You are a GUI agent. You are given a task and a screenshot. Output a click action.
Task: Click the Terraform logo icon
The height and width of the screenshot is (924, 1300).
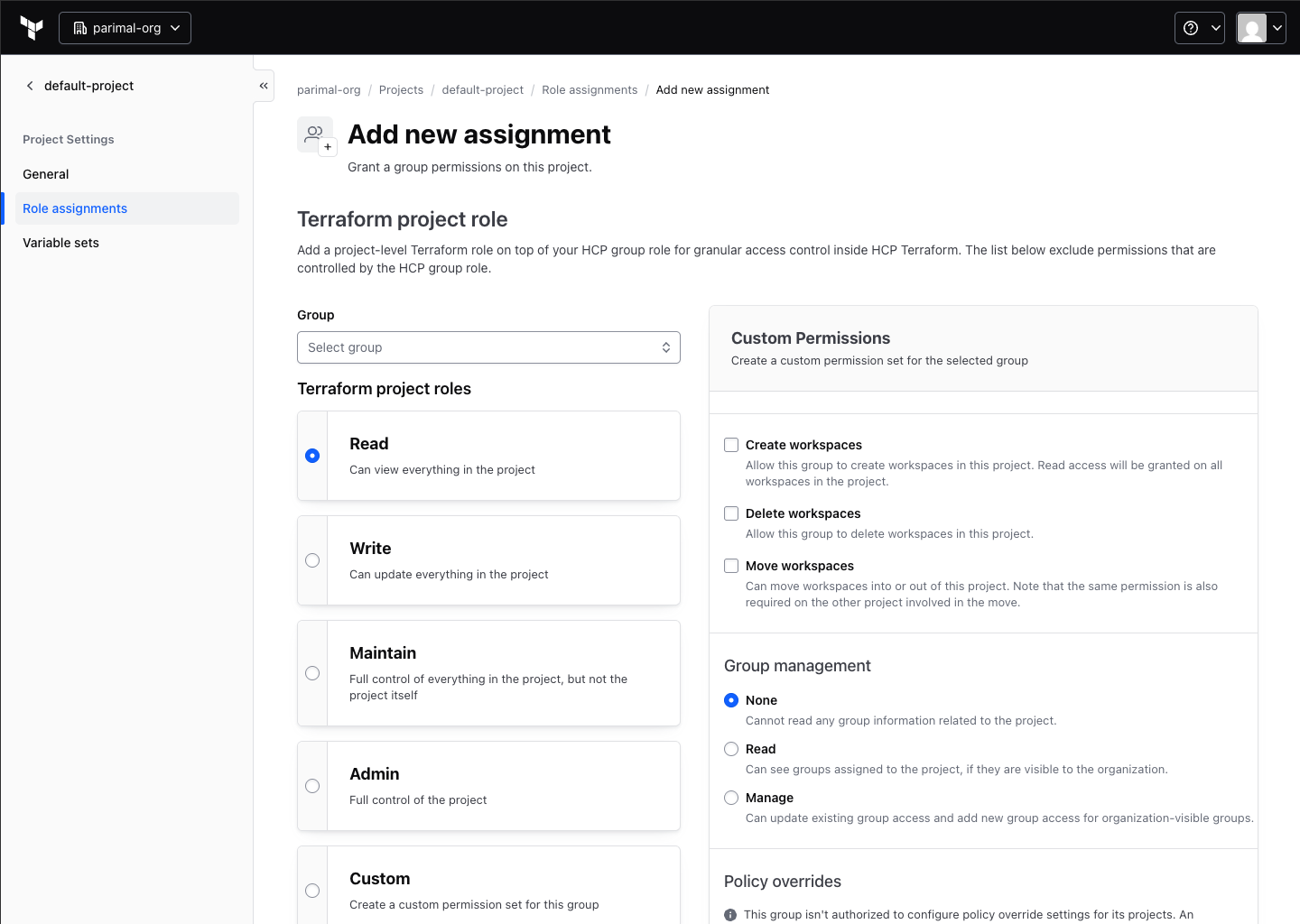[32, 28]
